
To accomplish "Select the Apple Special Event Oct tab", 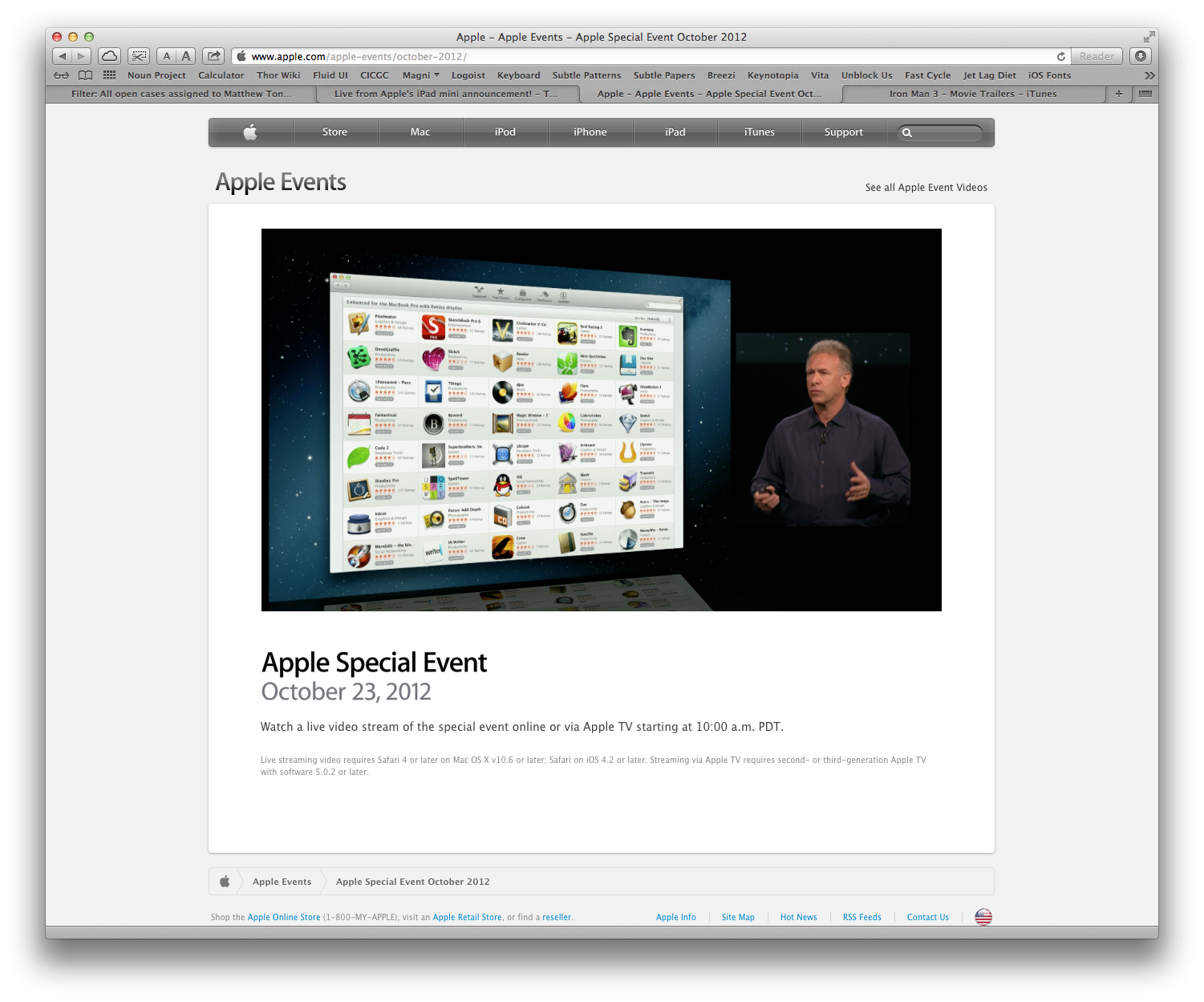I will pyautogui.click(x=710, y=94).
